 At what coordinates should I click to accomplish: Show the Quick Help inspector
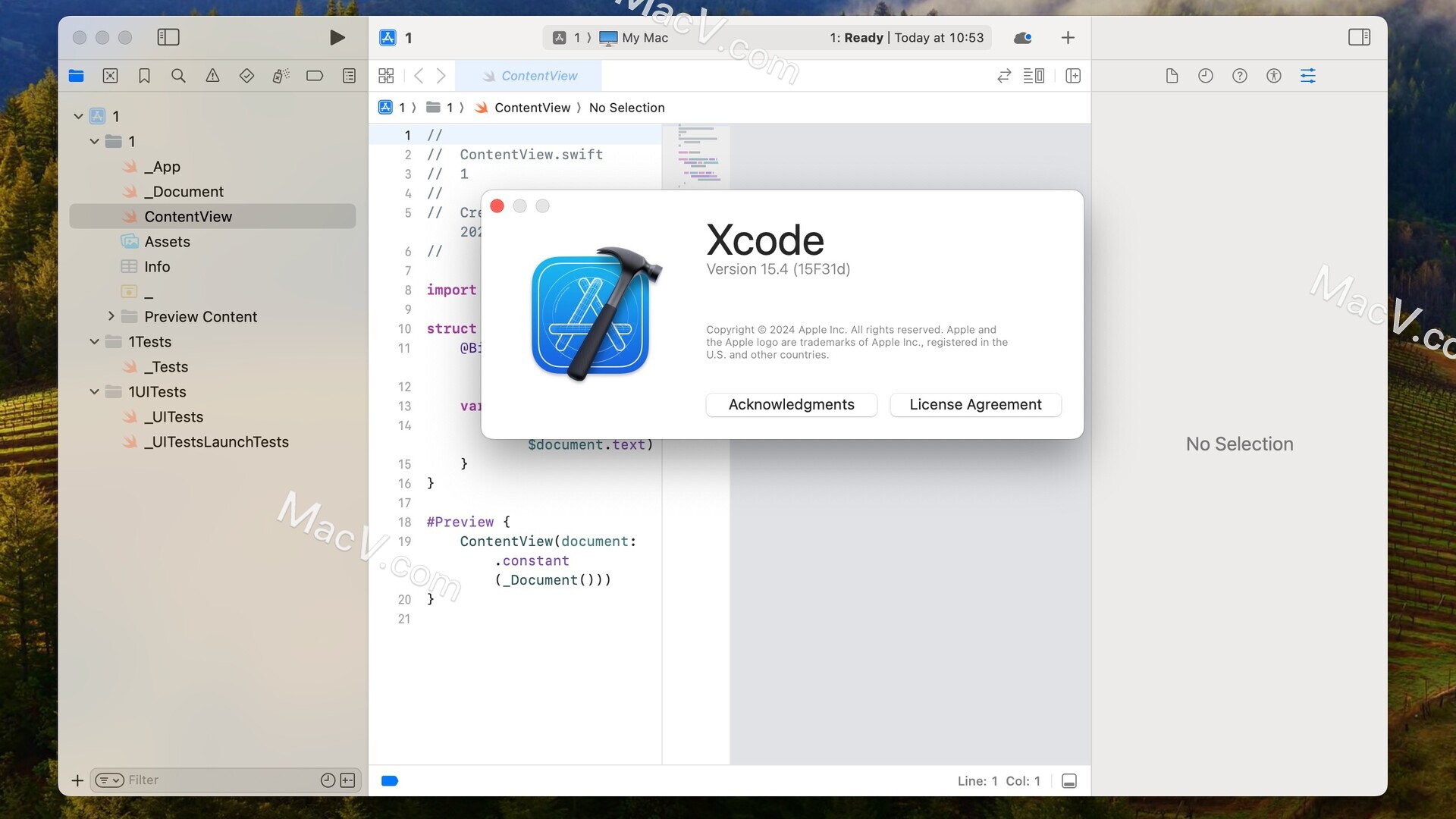click(1240, 76)
